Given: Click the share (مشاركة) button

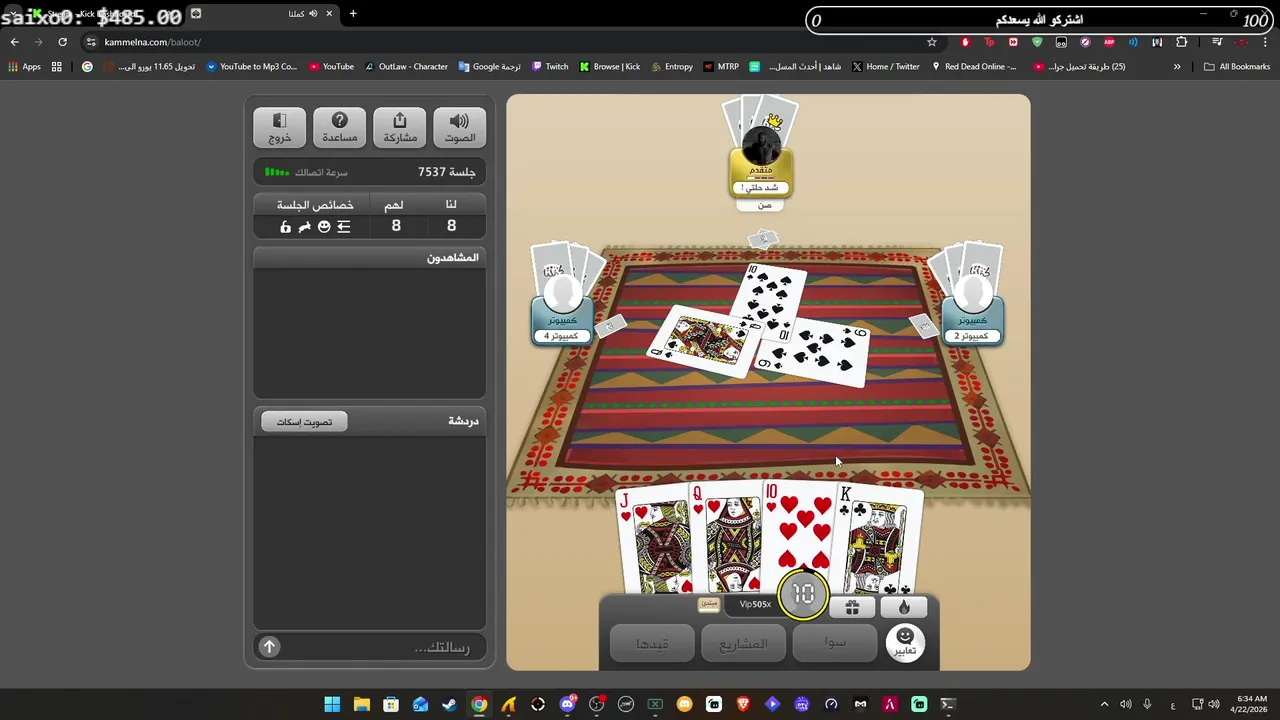Looking at the screenshot, I should pyautogui.click(x=399, y=128).
